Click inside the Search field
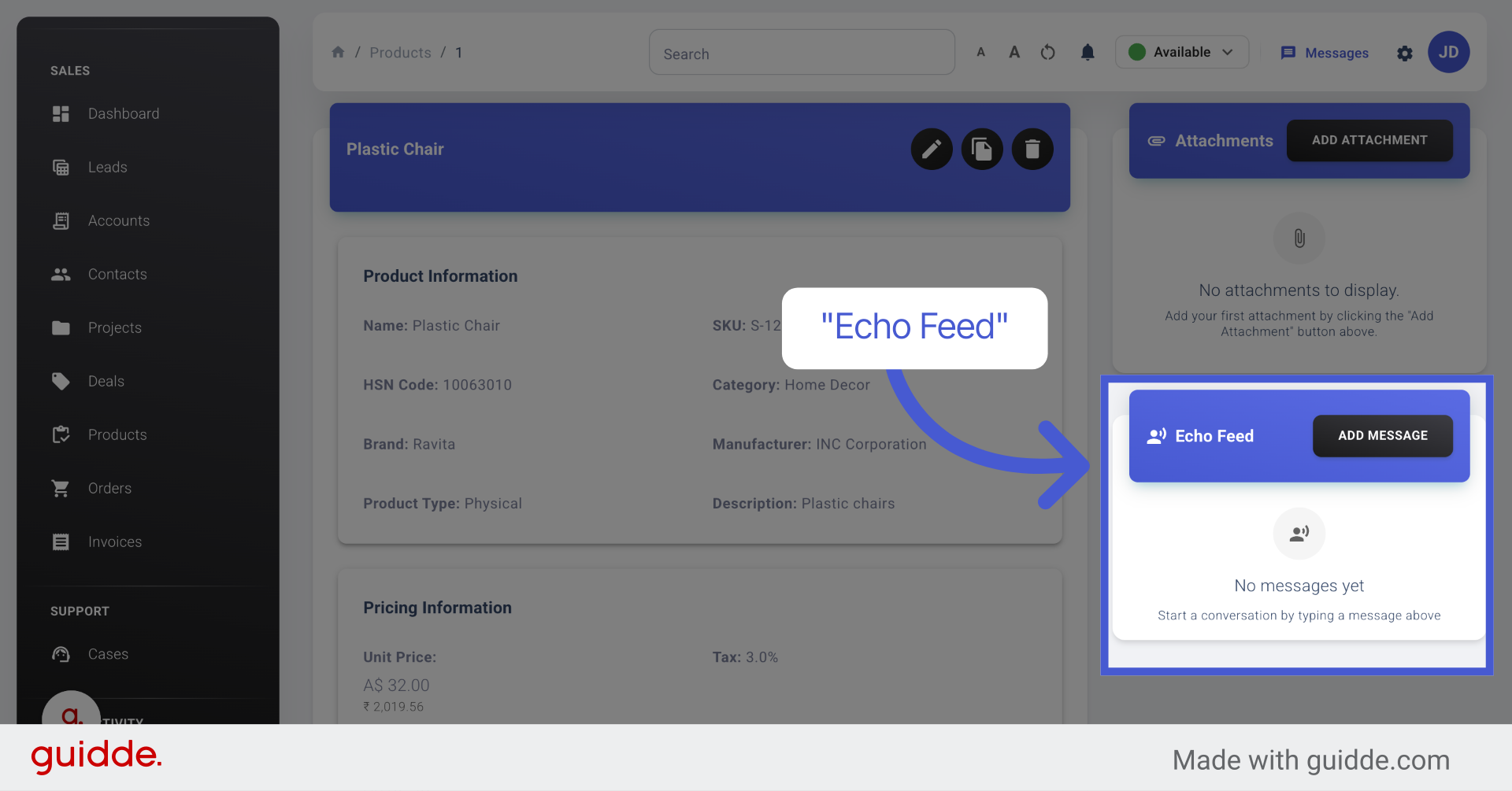Viewport: 1512px width, 791px height. tap(801, 52)
